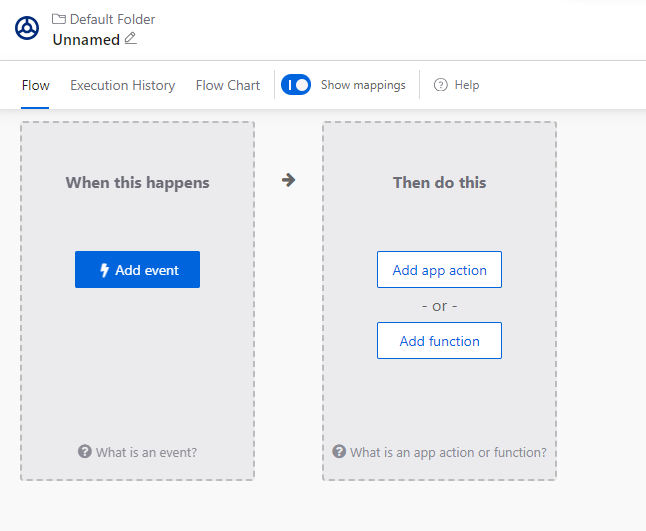This screenshot has height=531, width=646.
Task: Open the What is an event? link
Action: tap(146, 452)
